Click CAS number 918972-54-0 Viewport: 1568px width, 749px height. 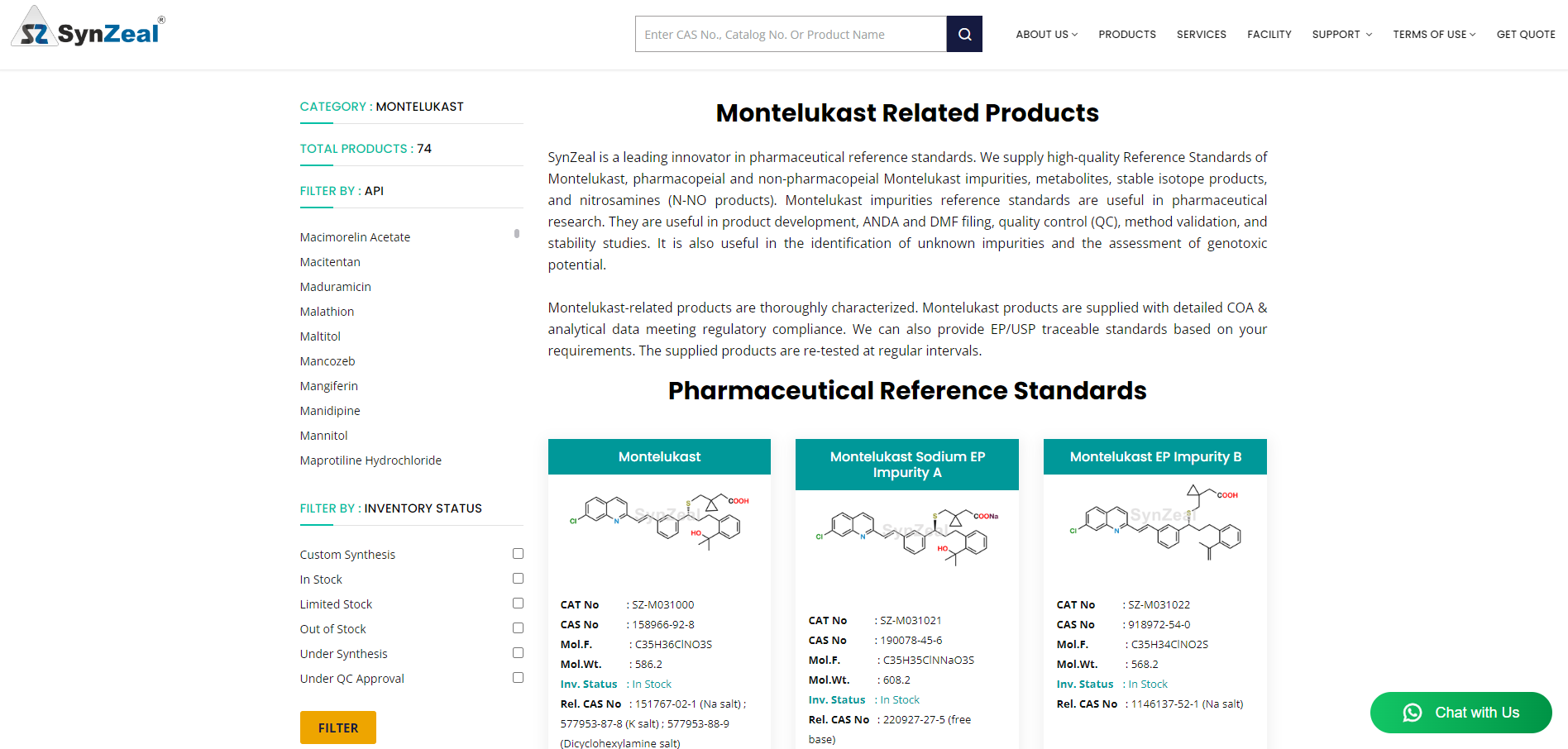[1159, 625]
